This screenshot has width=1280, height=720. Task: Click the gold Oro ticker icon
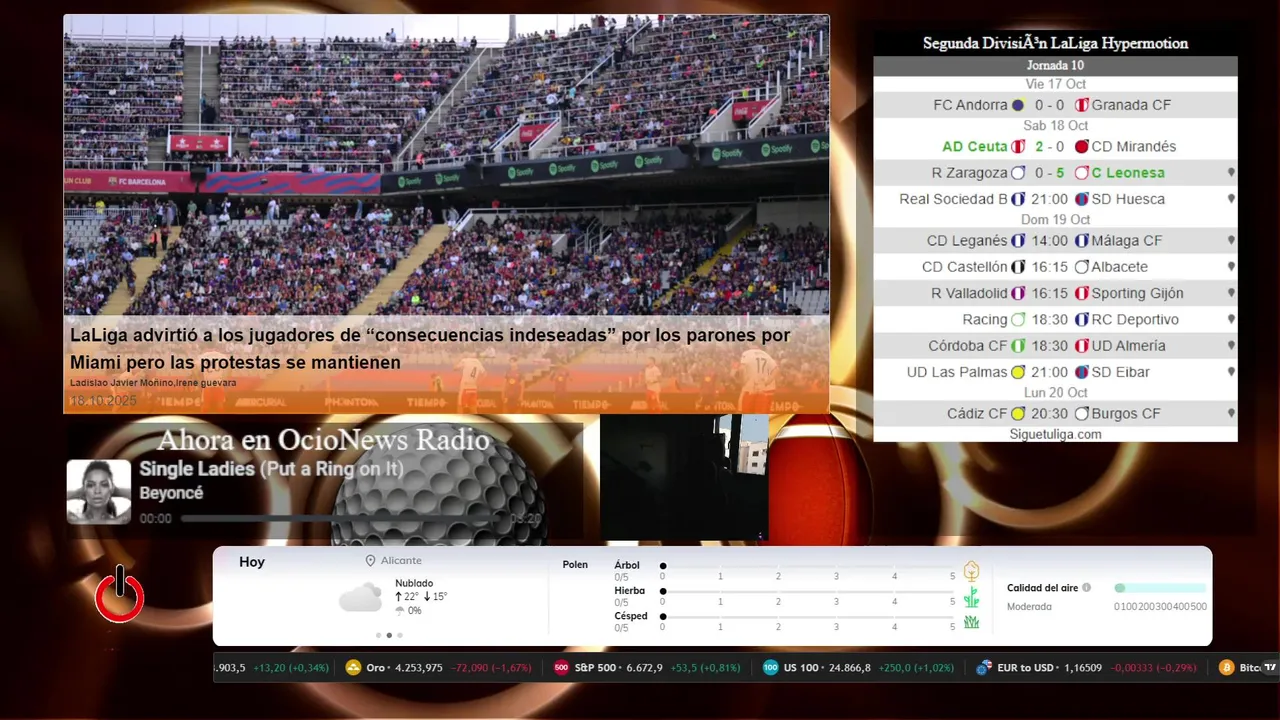click(353, 668)
